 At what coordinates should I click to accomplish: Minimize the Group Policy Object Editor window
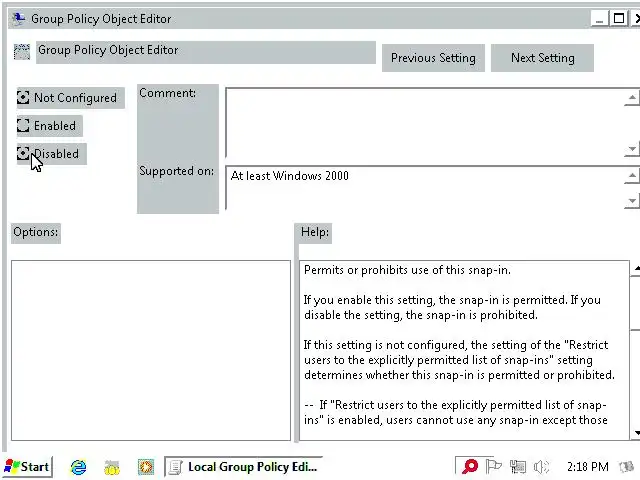[599, 18]
